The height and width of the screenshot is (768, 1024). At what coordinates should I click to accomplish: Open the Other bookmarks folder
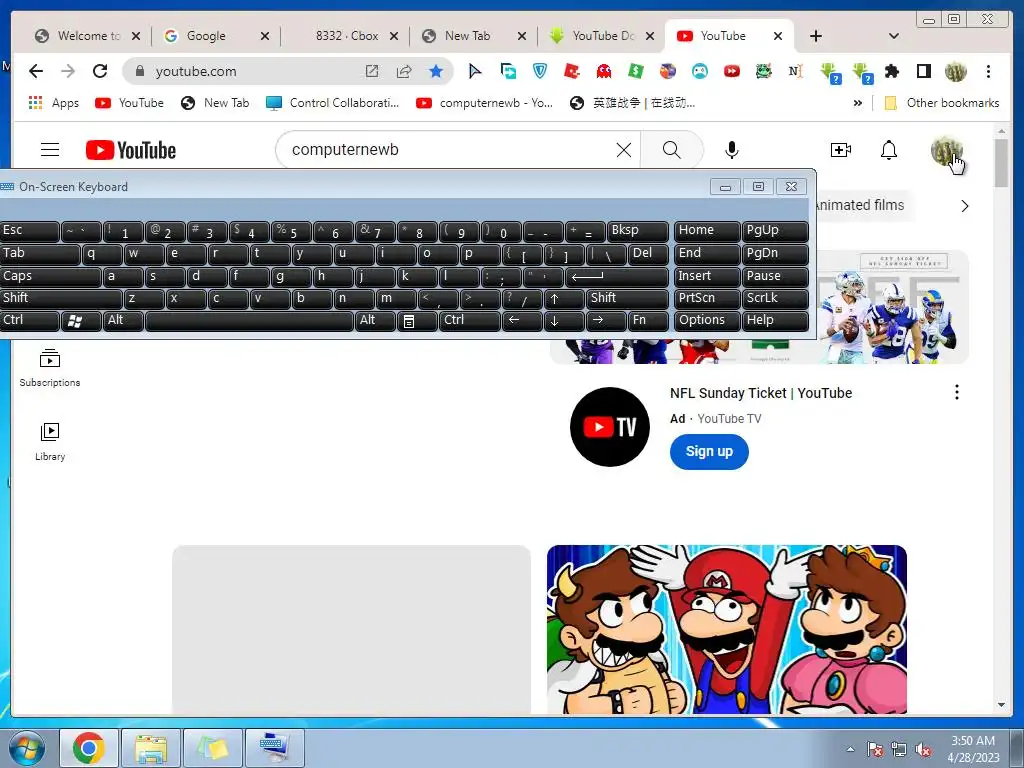click(941, 103)
